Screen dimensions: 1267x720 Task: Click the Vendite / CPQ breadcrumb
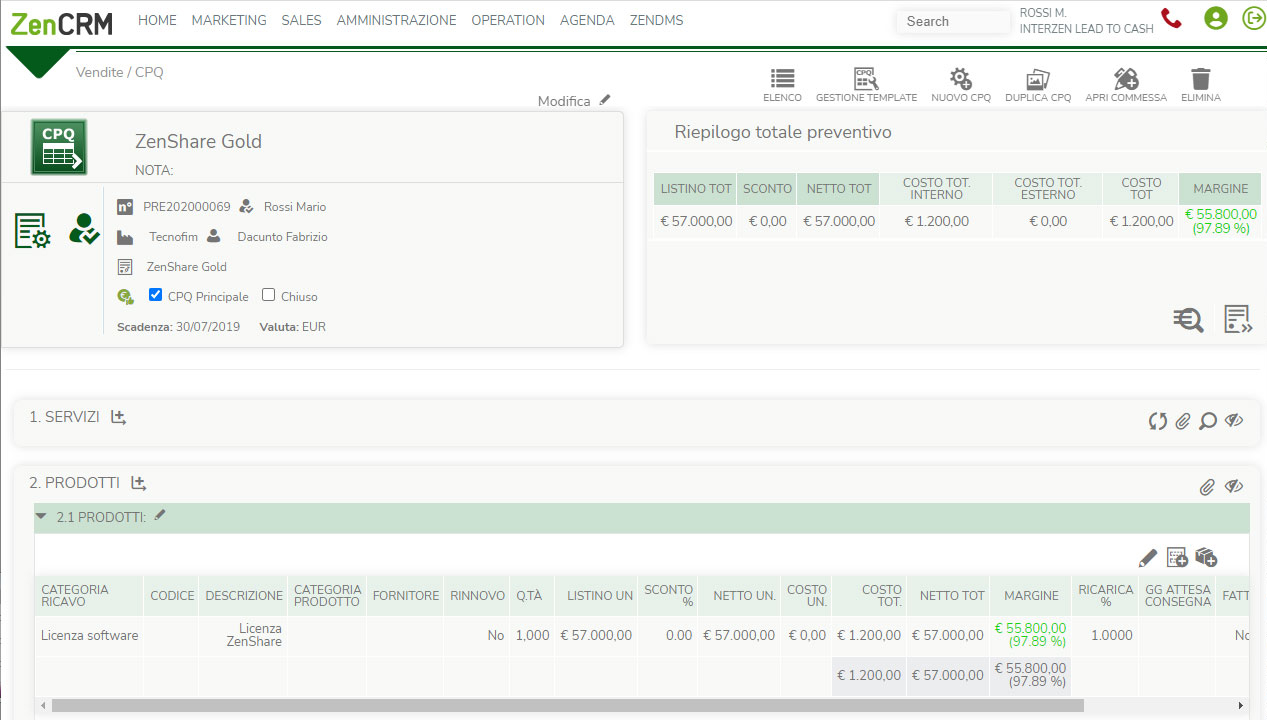click(119, 72)
